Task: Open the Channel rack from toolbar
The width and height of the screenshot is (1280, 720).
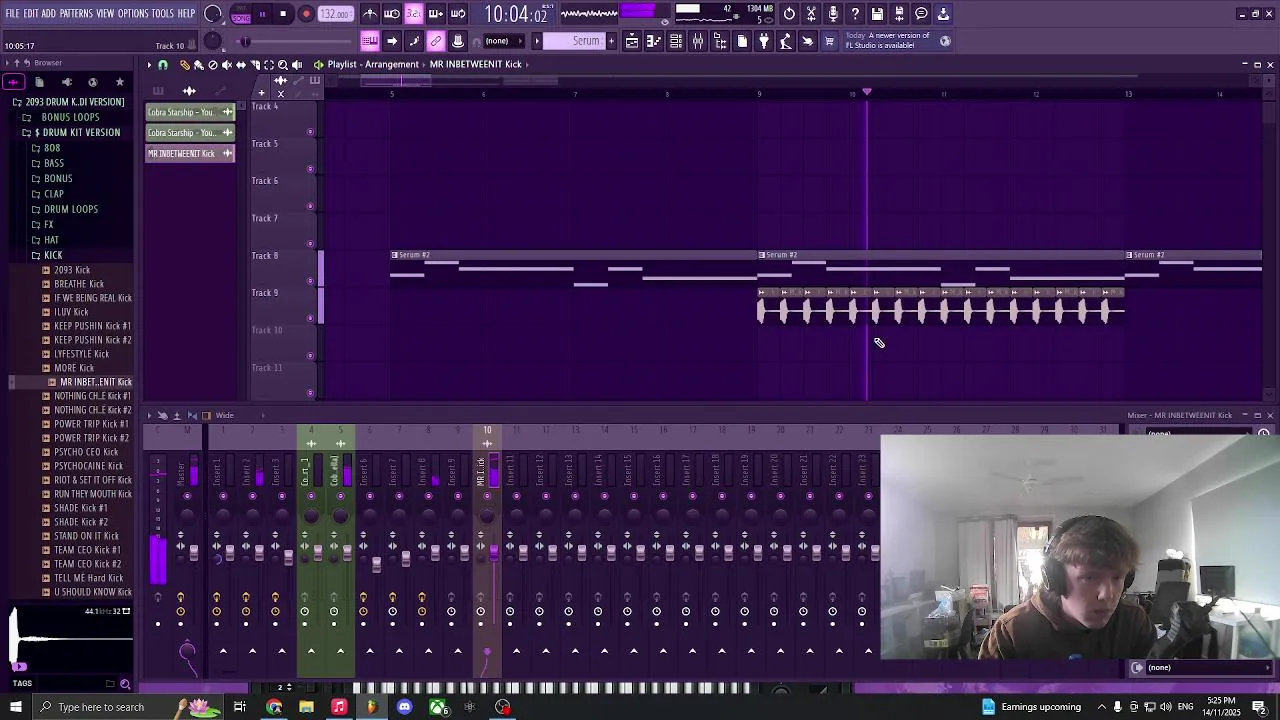Action: [x=676, y=41]
